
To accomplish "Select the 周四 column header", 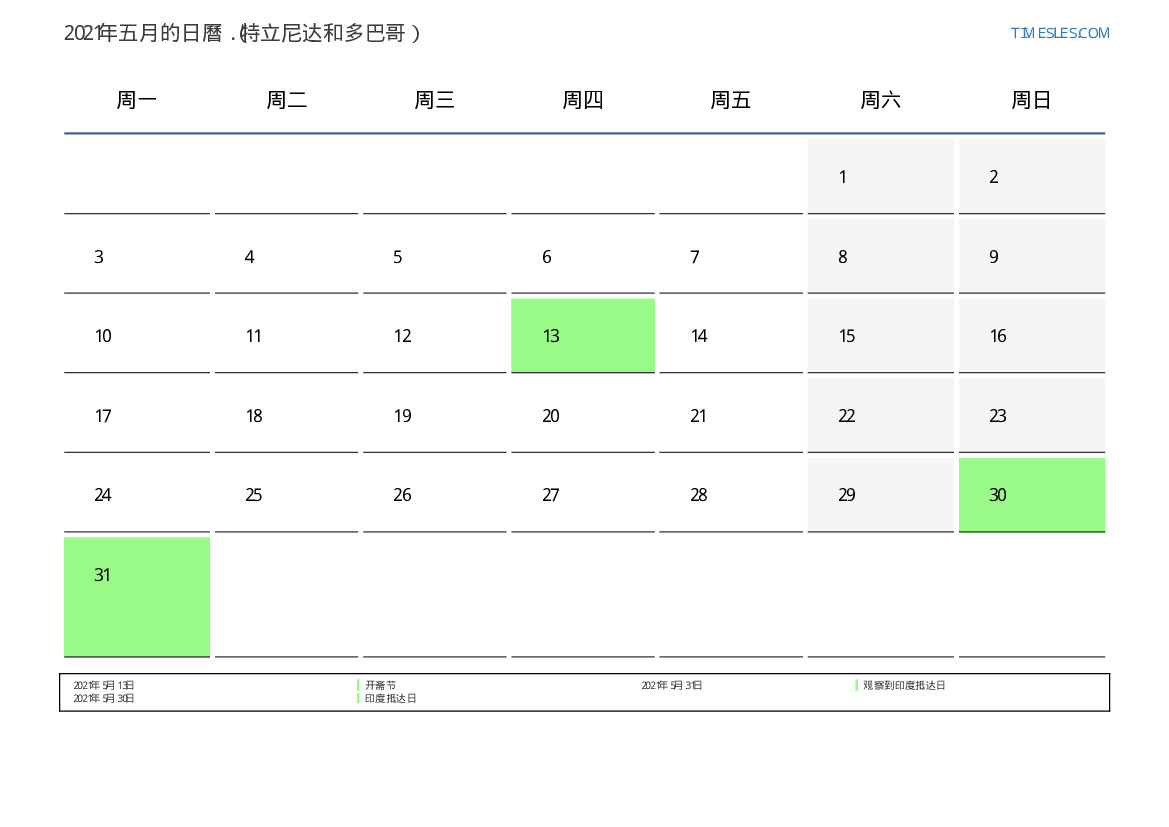I will [583, 100].
